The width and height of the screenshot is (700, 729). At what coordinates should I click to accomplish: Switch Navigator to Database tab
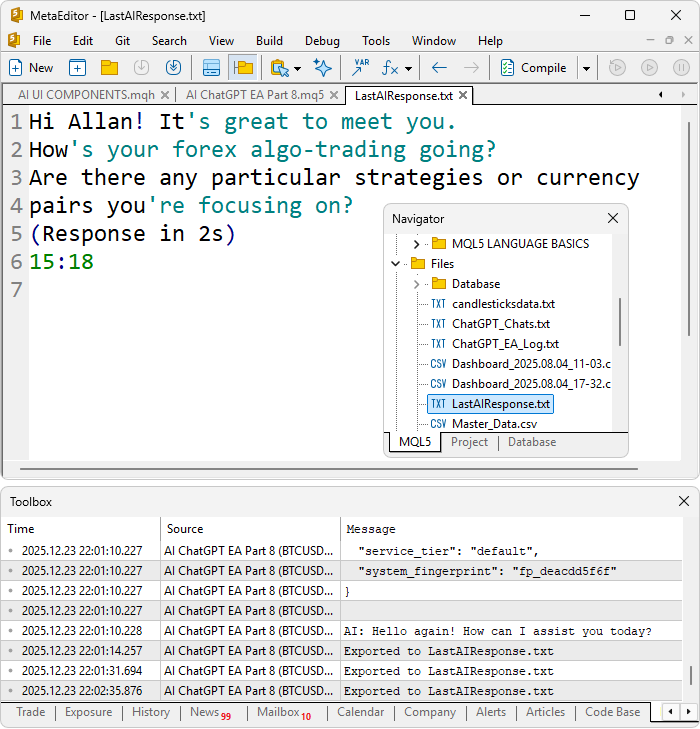[x=532, y=442]
